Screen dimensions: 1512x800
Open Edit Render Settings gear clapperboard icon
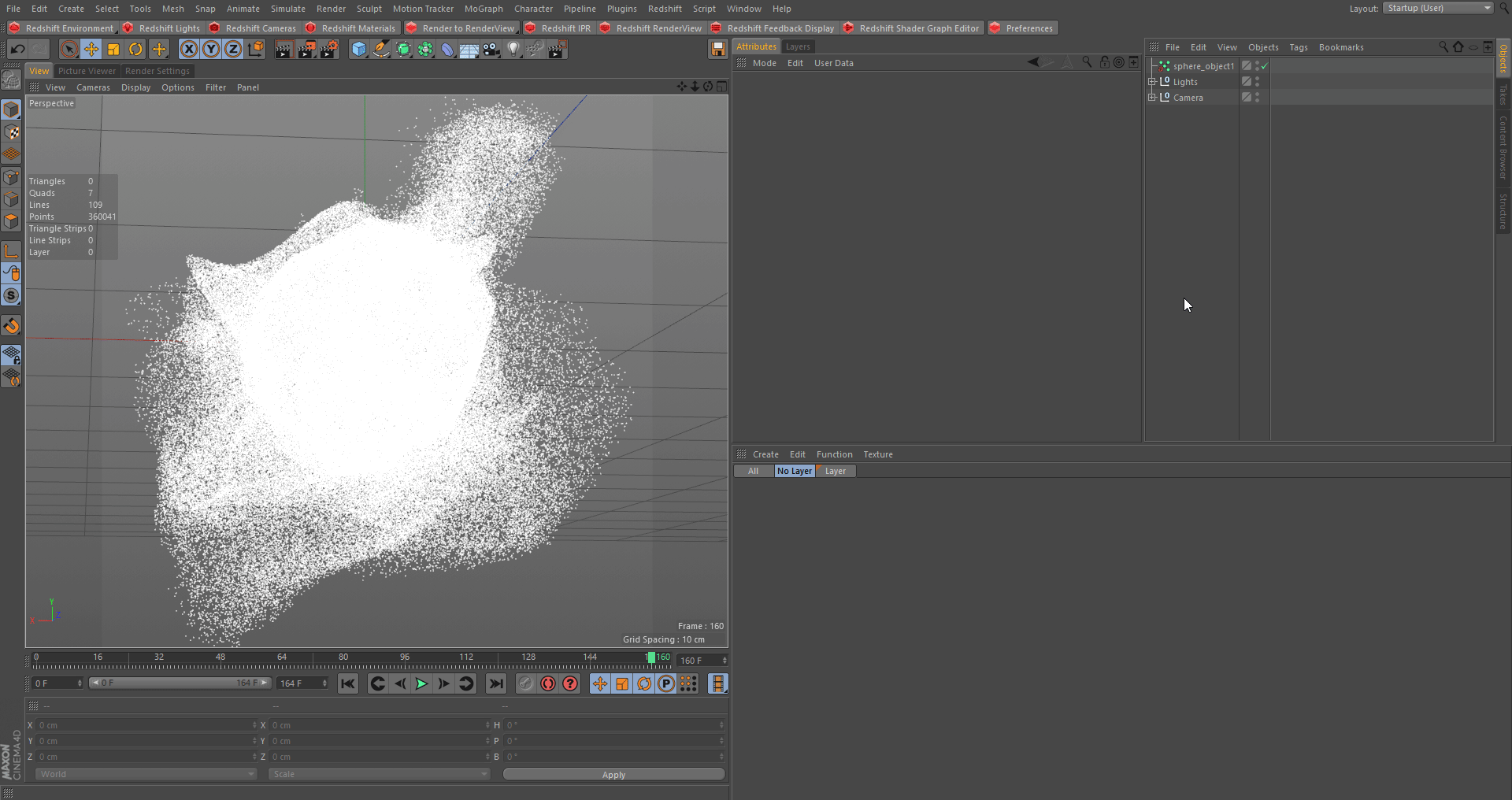click(329, 49)
